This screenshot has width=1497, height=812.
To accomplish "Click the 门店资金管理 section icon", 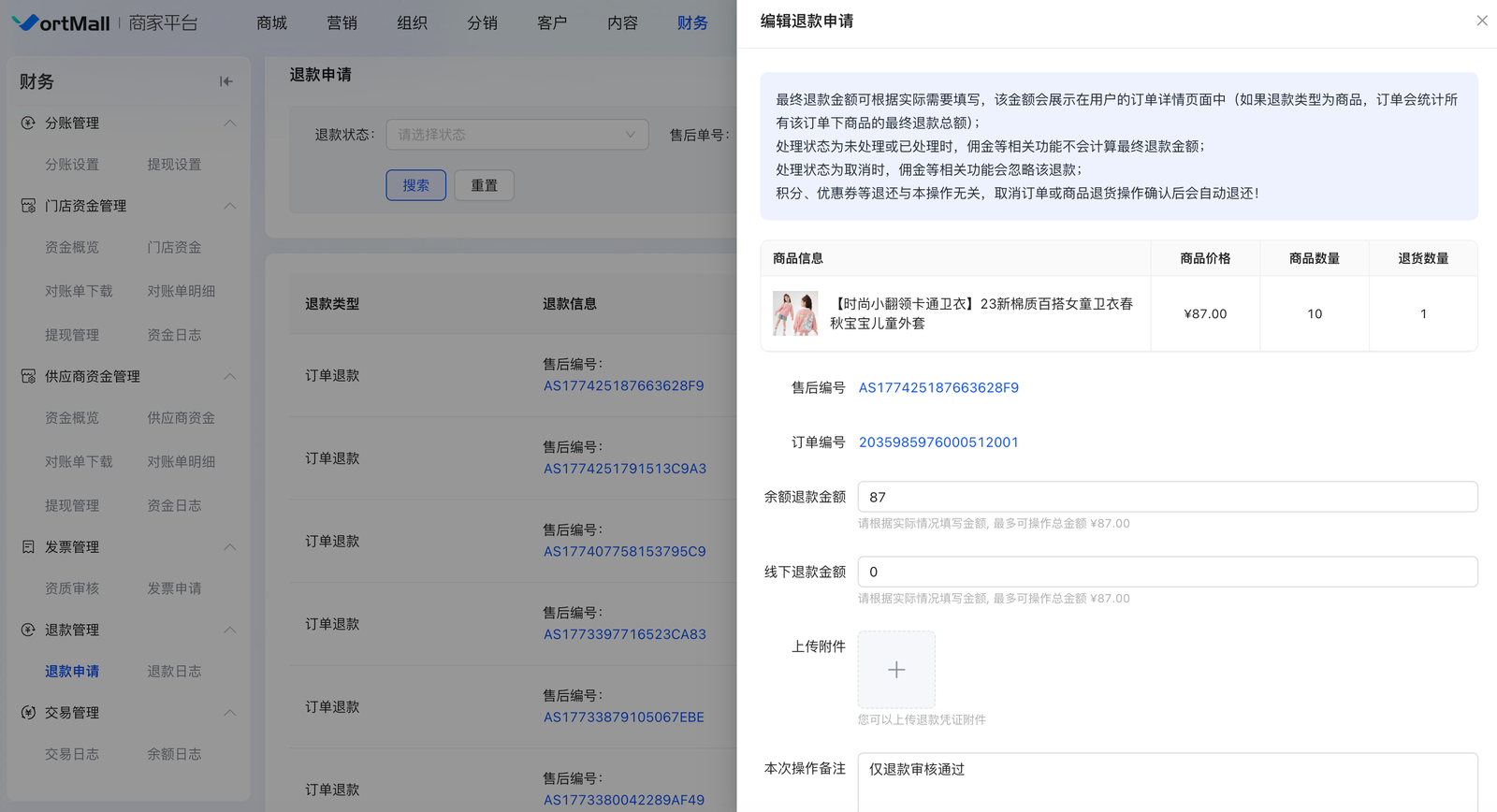I will tap(28, 206).
